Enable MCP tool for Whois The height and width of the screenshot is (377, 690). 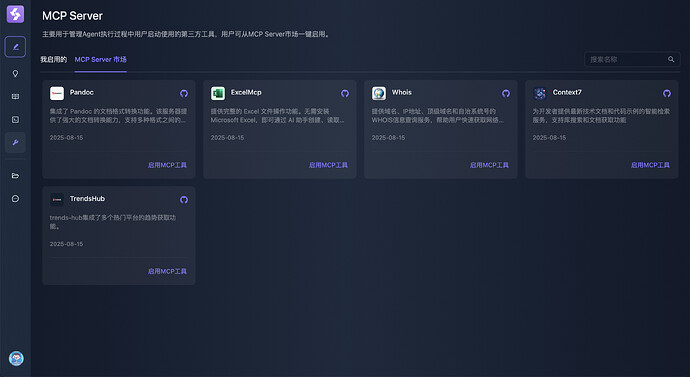(489, 165)
